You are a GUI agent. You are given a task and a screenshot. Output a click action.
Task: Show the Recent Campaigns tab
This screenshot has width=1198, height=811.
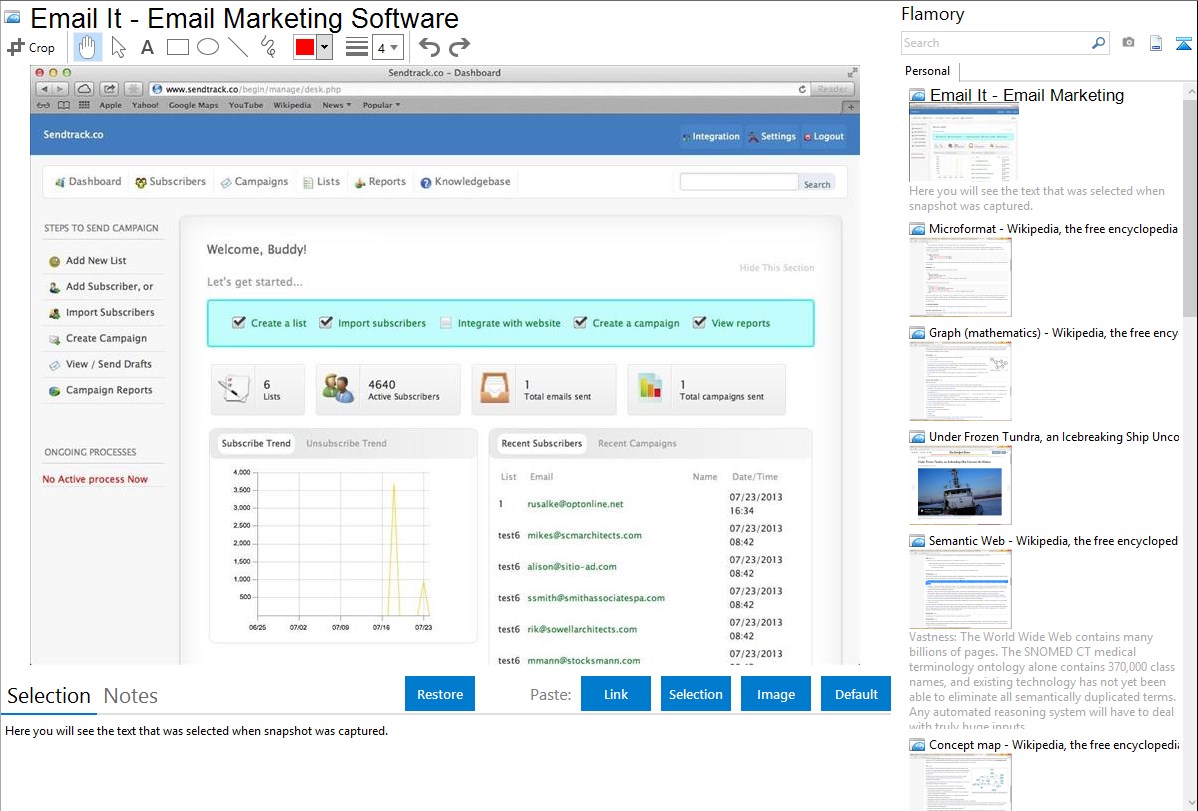[637, 443]
